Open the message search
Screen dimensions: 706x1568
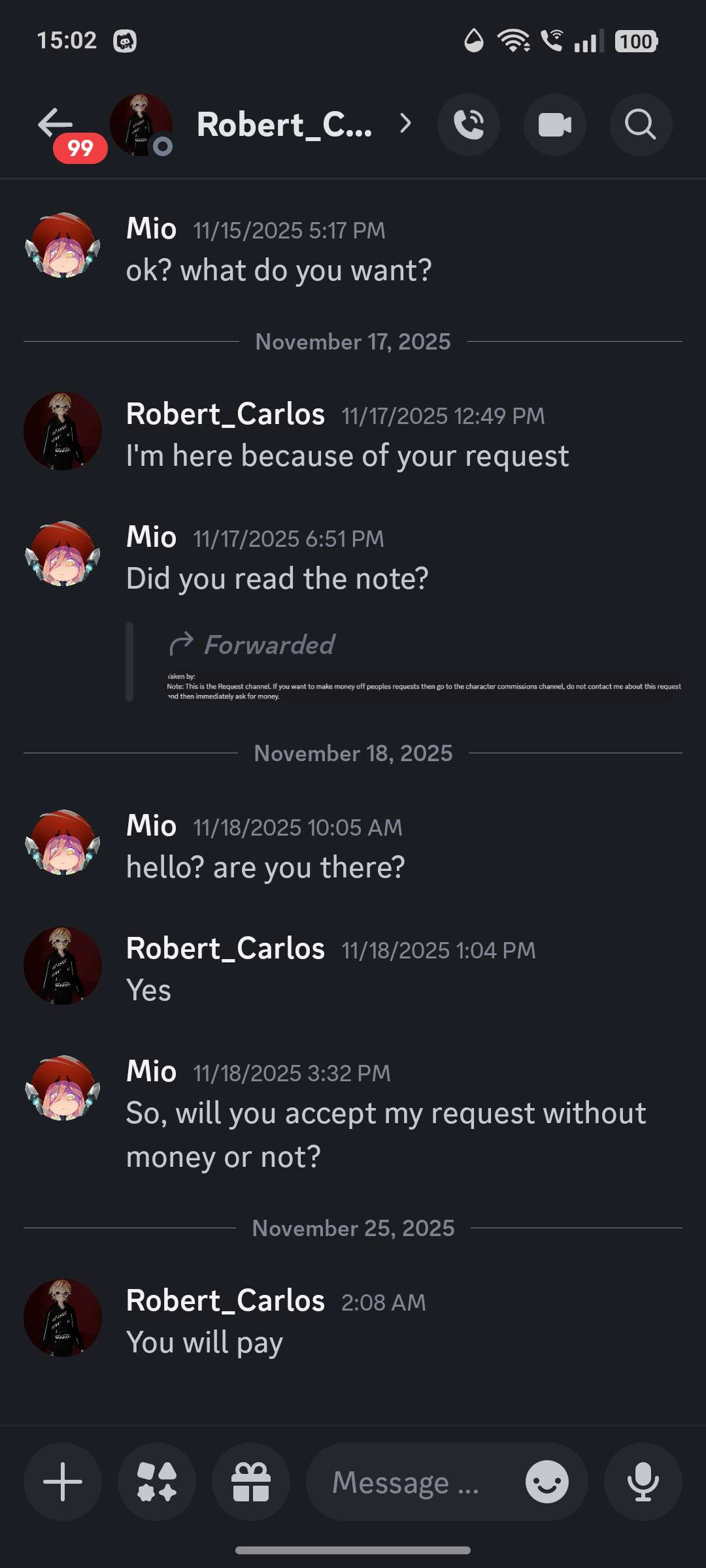point(641,125)
